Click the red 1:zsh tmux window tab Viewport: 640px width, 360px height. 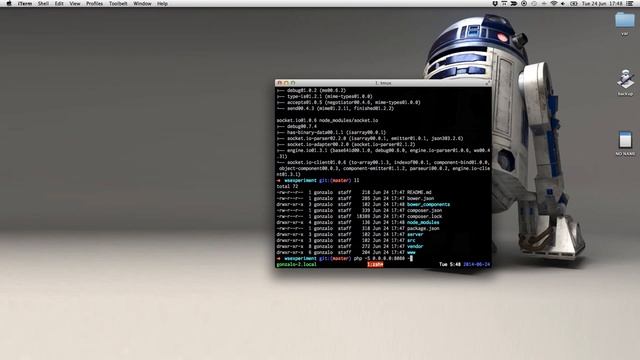click(x=375, y=264)
